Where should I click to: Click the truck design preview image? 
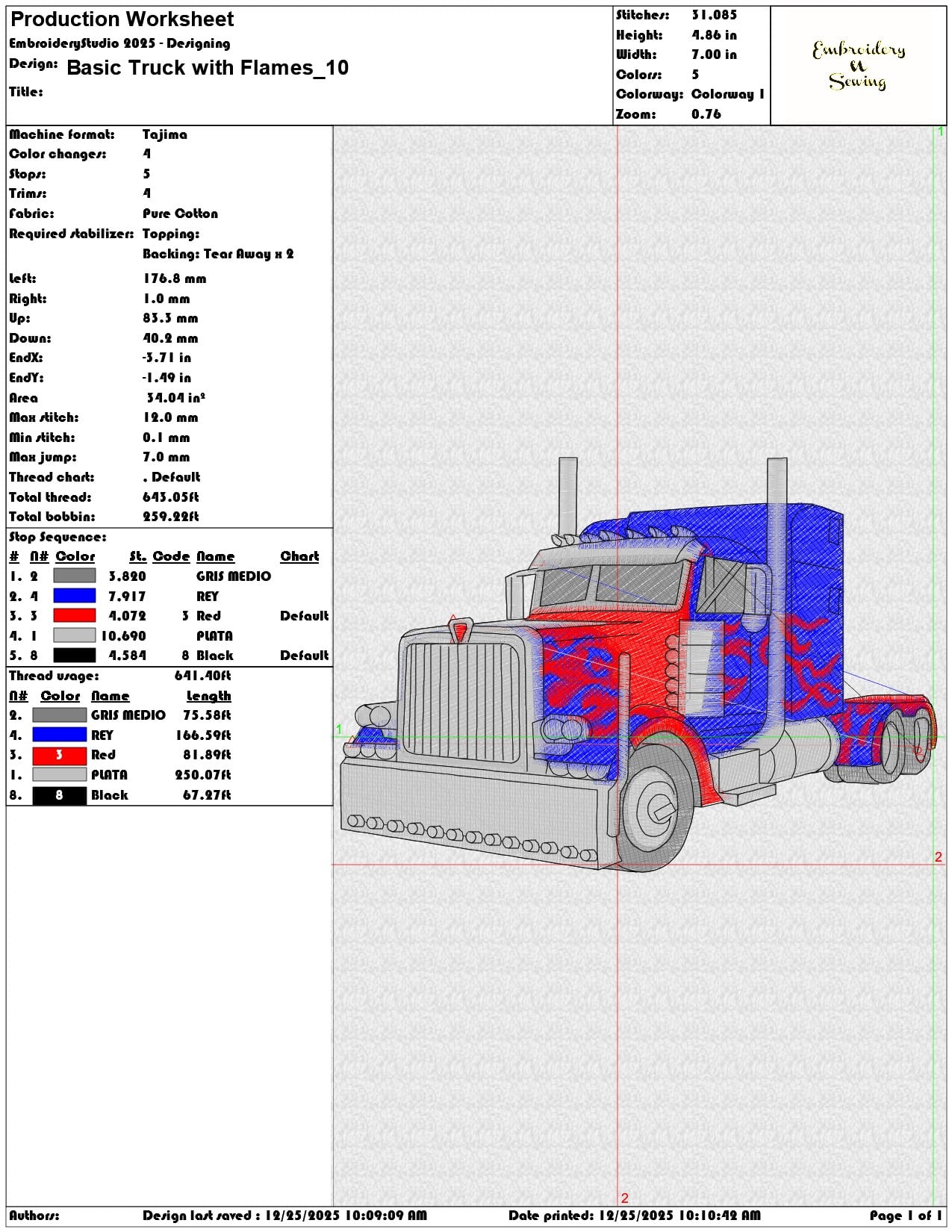pos(637,663)
